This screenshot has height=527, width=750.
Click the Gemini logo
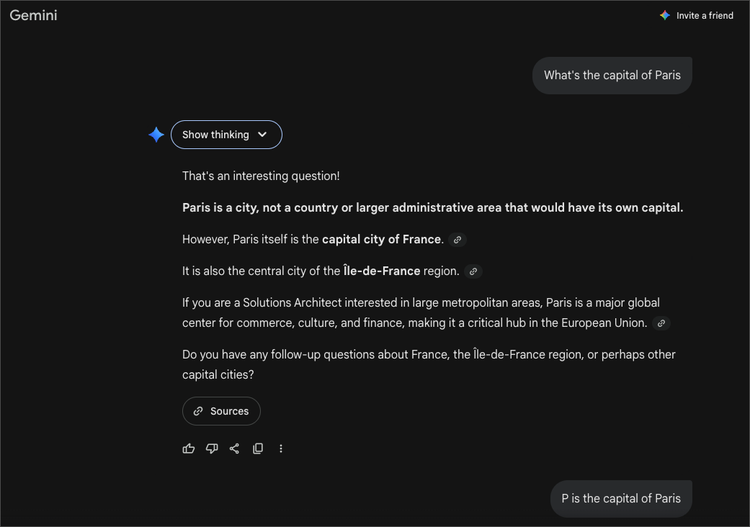click(x=34, y=16)
